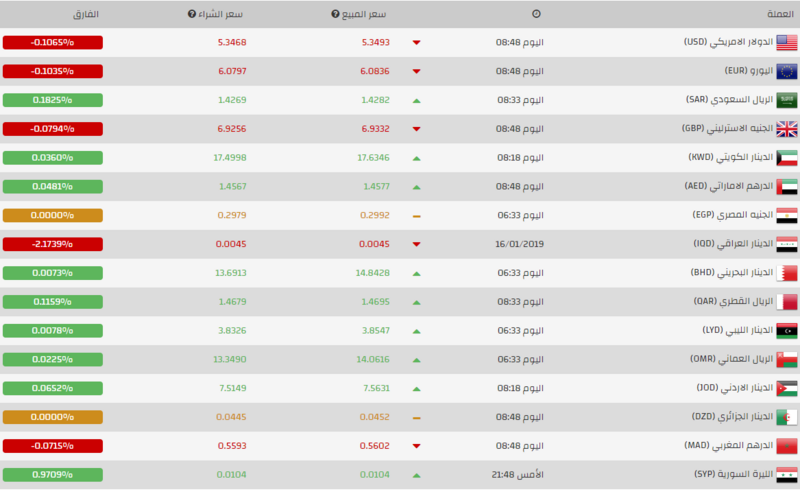This screenshot has height=492, width=800.
Task: Click the 0.0000% orange badge in DZD row
Action: click(x=53, y=417)
